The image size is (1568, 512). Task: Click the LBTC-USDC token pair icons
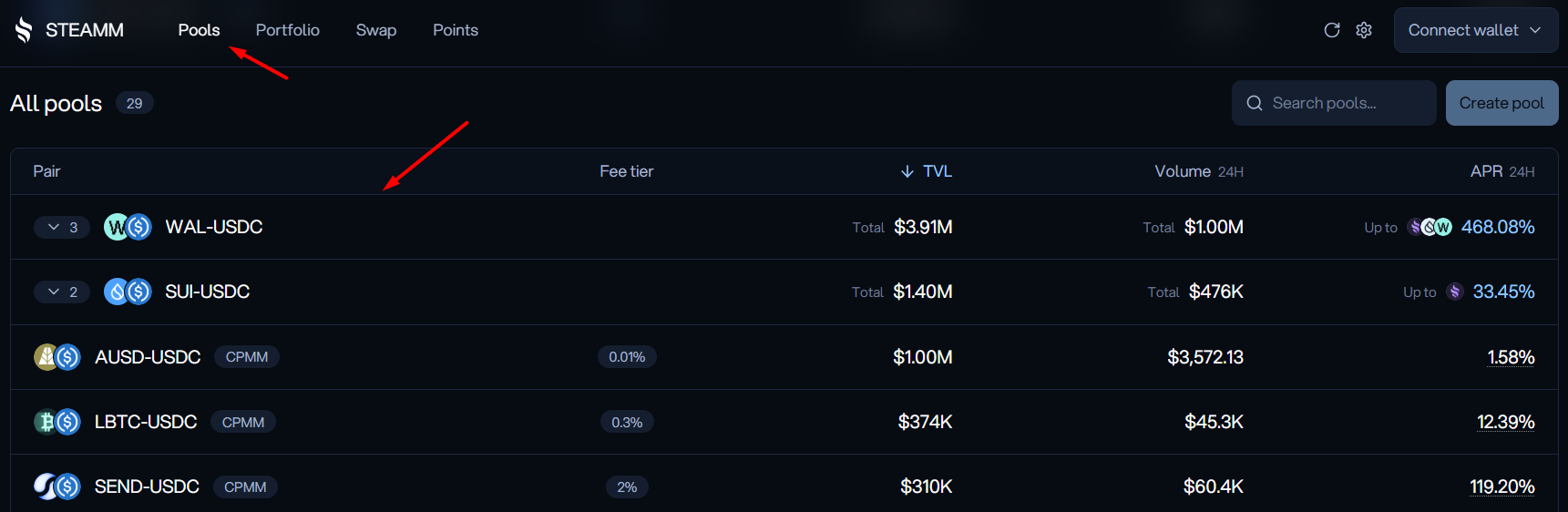click(57, 422)
